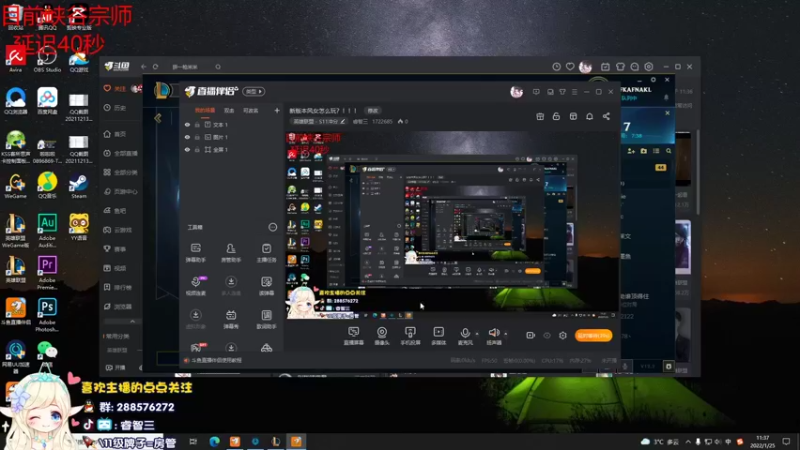The width and height of the screenshot is (800, 450).
Task: Add the 直播屏幕 screen capture source
Action: coord(354,336)
